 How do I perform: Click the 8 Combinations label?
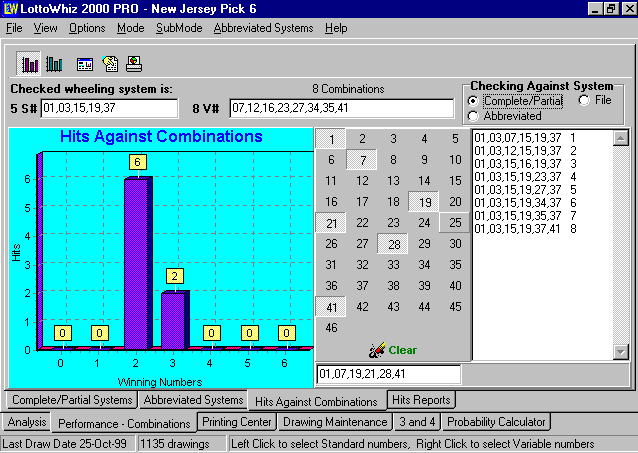348,89
